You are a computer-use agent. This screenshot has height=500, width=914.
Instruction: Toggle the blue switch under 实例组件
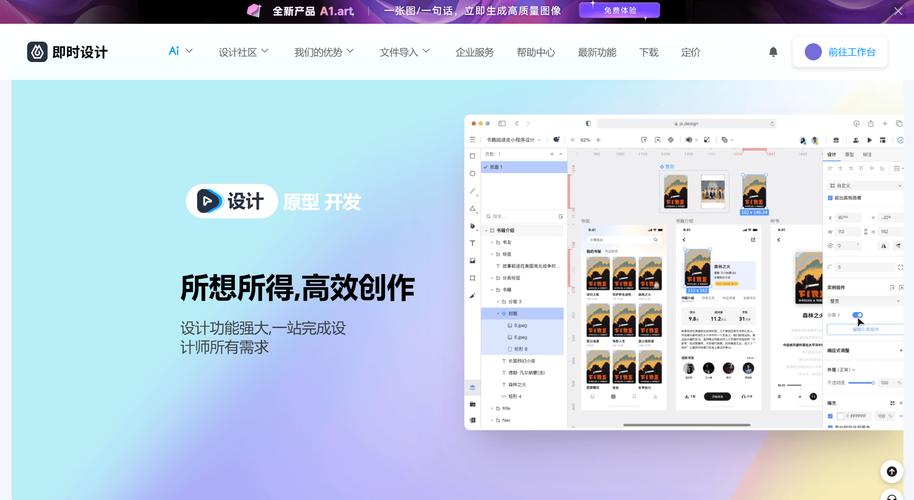(857, 315)
